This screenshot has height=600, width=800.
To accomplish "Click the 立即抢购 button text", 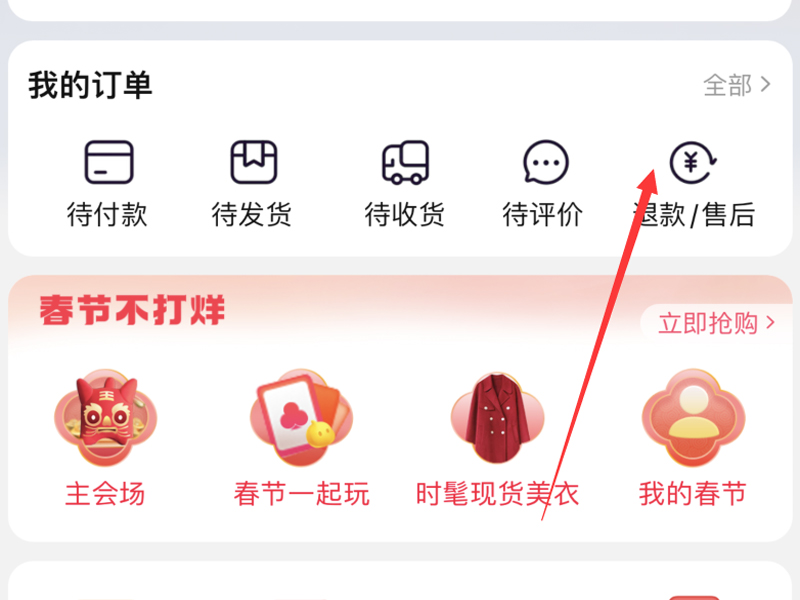I will [x=708, y=323].
